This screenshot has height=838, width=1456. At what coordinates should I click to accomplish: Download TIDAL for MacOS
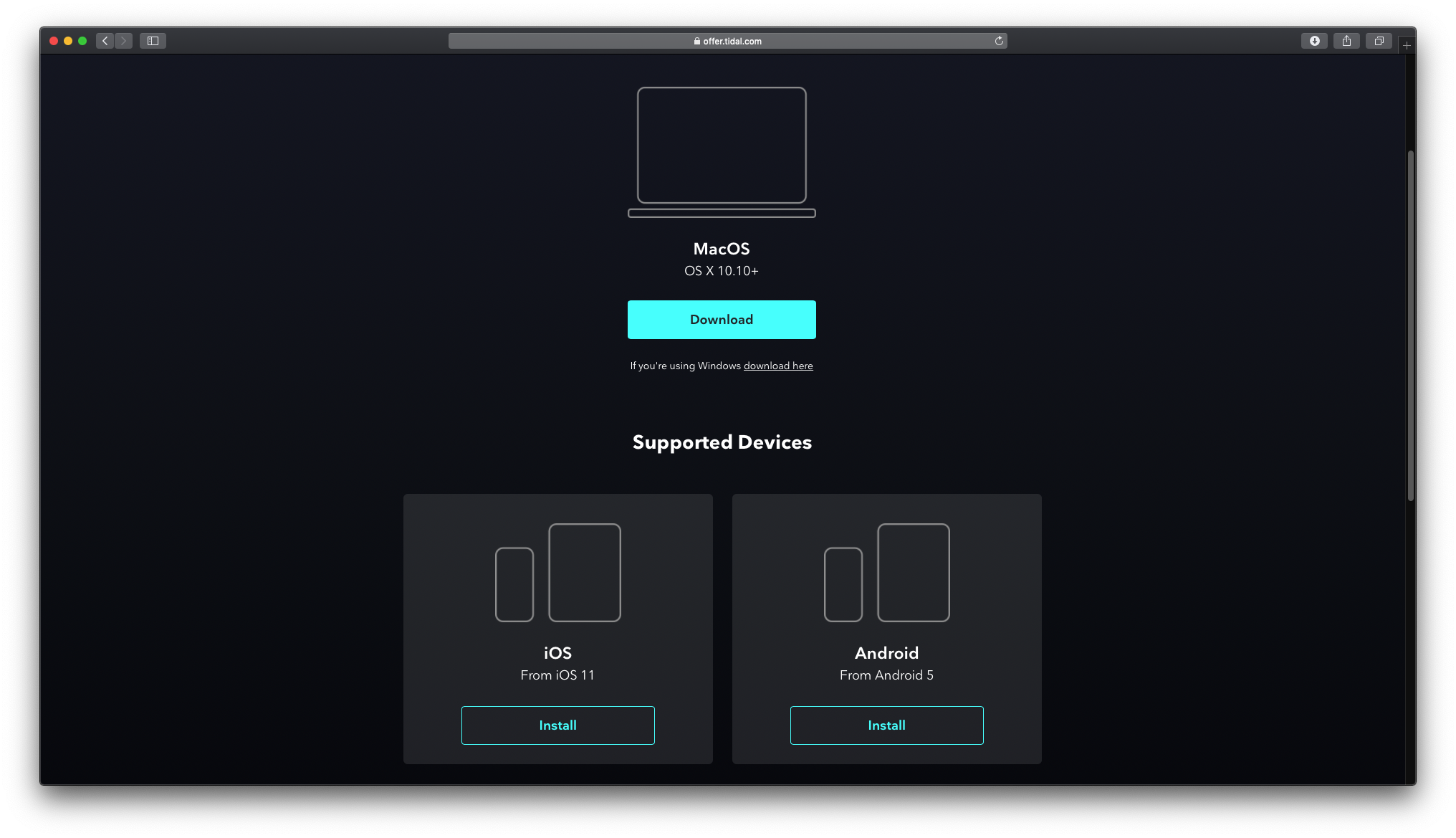722,320
